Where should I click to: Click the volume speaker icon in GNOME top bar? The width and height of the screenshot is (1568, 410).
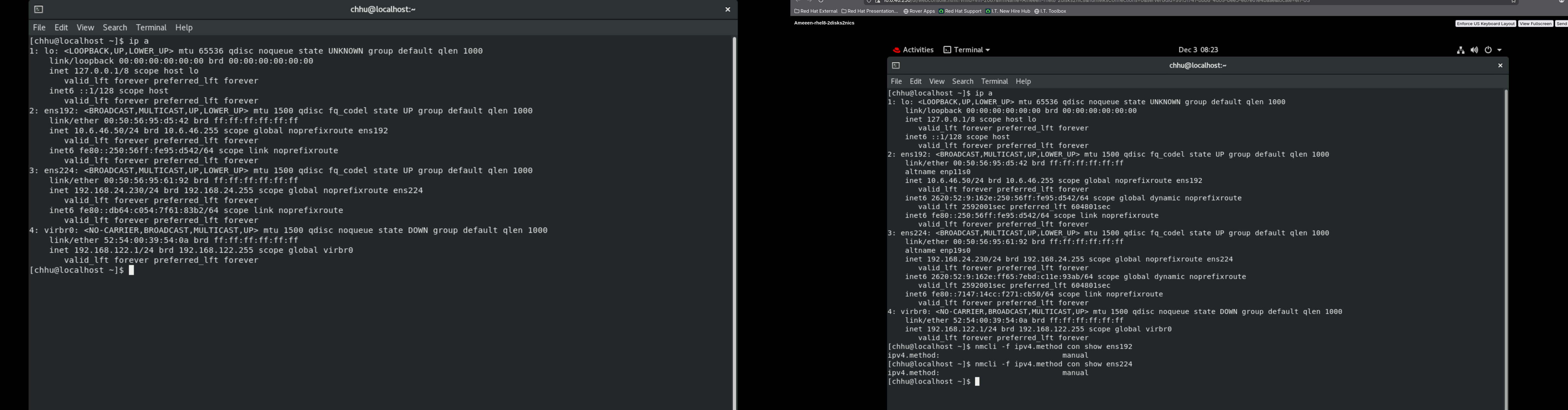pyautogui.click(x=1473, y=51)
